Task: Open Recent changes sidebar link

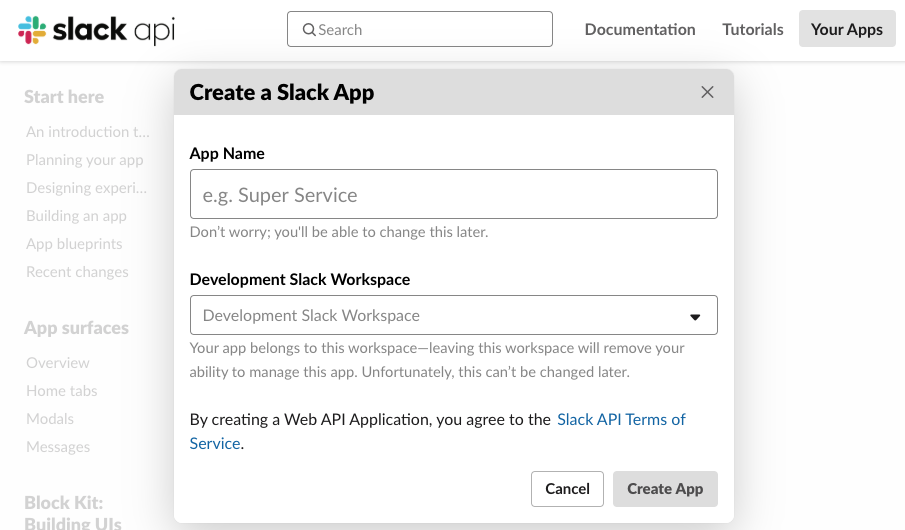Action: 77,272
